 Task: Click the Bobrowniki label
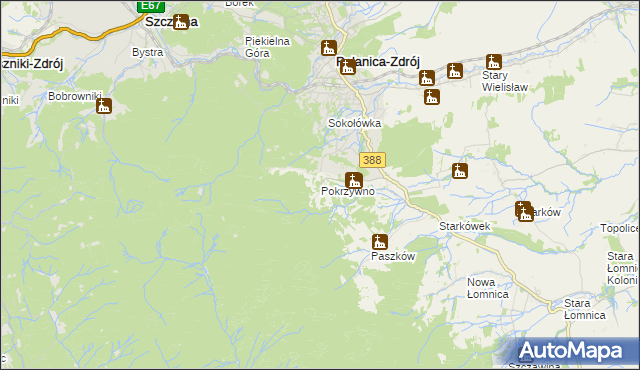click(x=75, y=96)
